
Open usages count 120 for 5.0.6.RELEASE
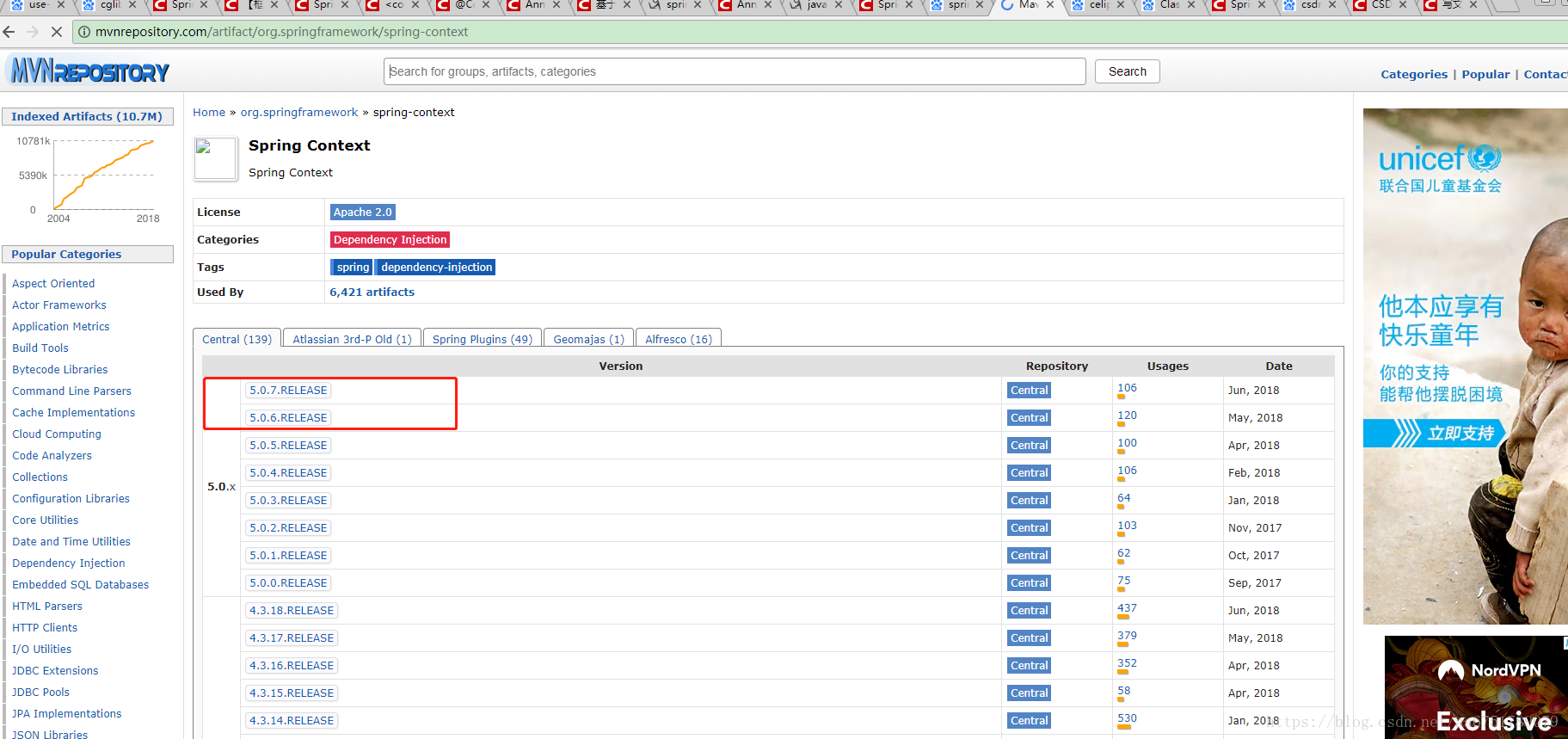coord(1127,416)
